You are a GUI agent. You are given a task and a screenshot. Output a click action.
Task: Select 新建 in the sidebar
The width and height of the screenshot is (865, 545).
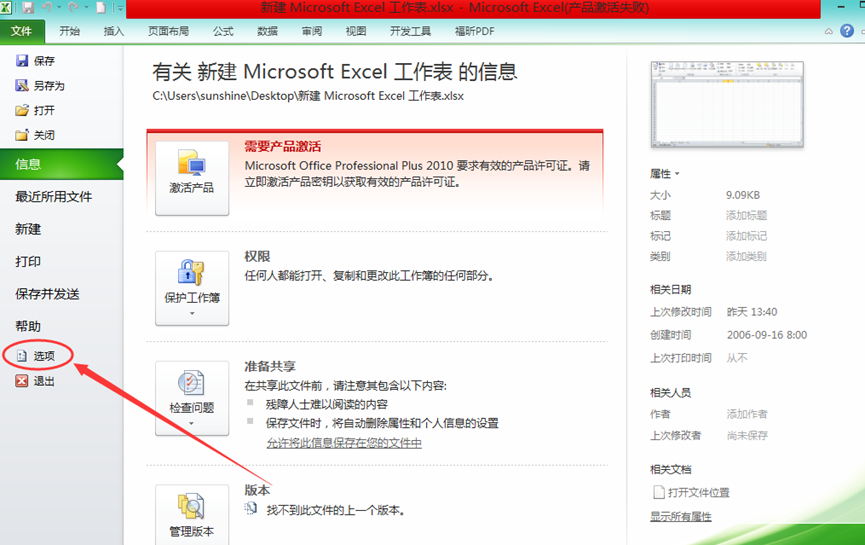tap(28, 229)
